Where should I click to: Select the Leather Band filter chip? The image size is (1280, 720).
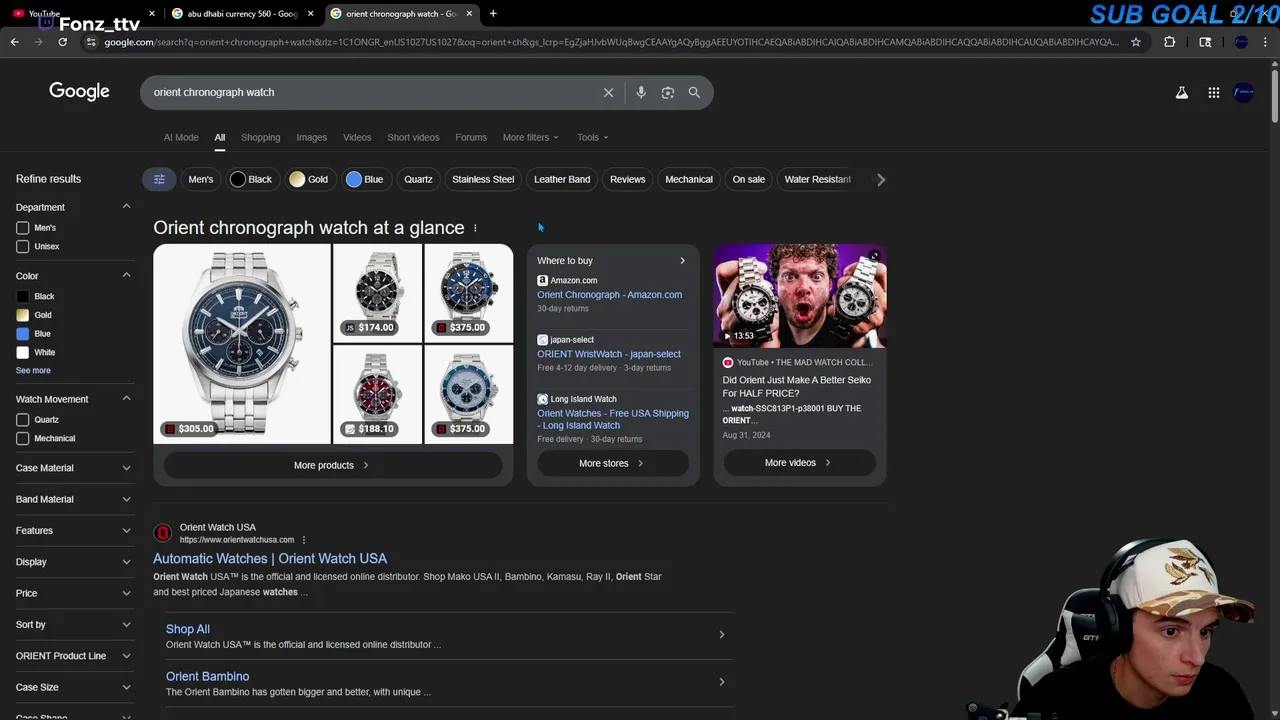click(562, 179)
